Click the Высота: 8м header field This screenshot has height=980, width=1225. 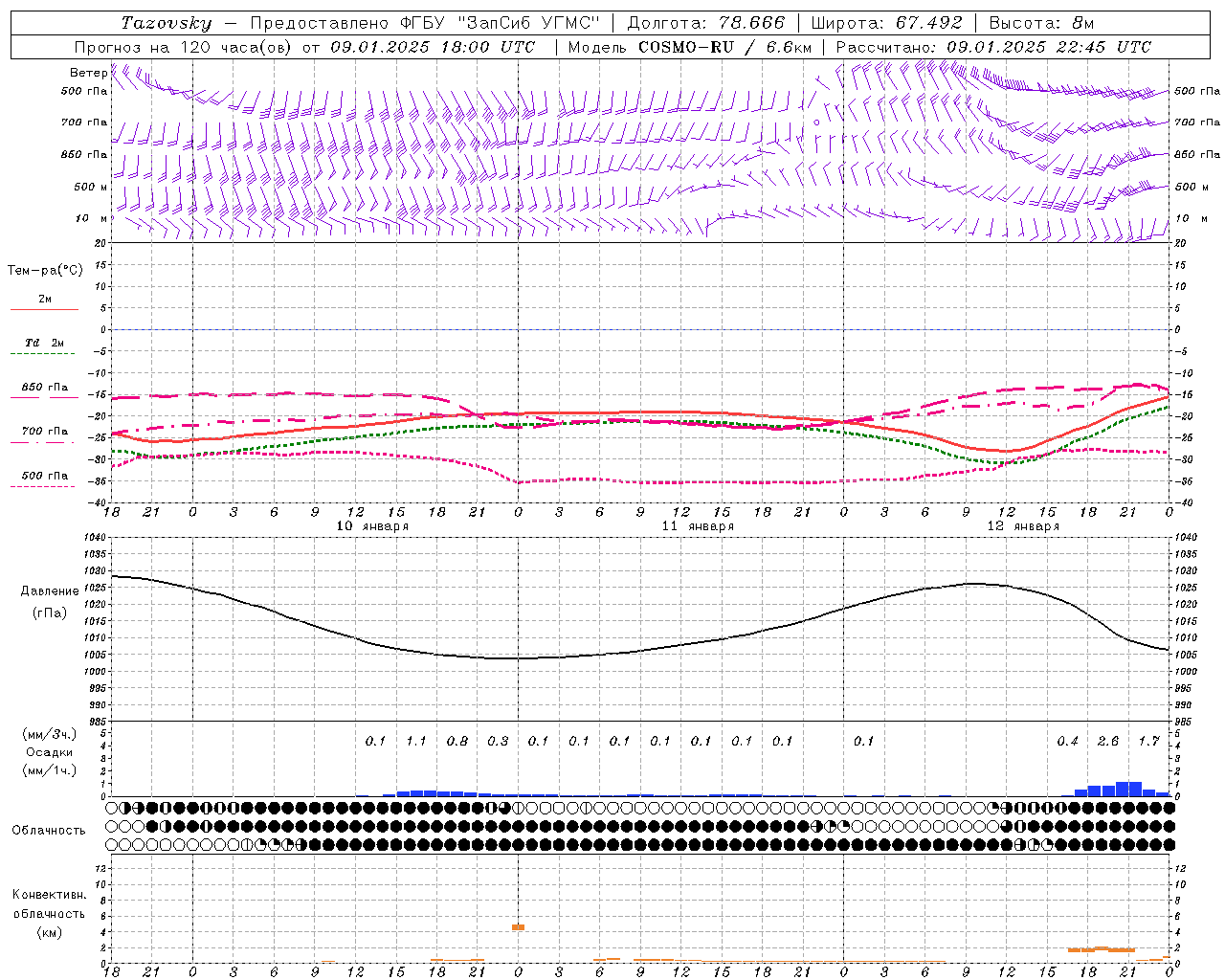click(1041, 23)
